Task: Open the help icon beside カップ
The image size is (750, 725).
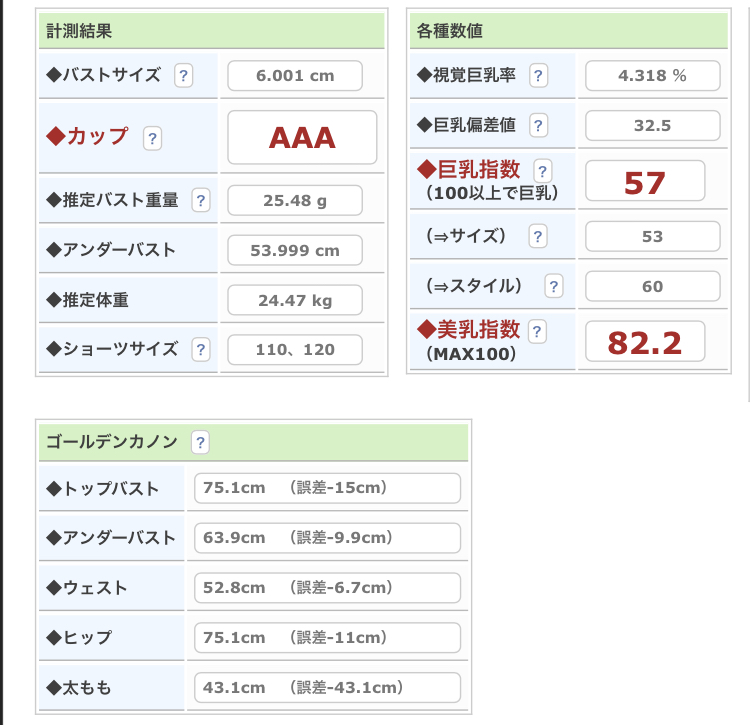Action: pyautogui.click(x=153, y=139)
